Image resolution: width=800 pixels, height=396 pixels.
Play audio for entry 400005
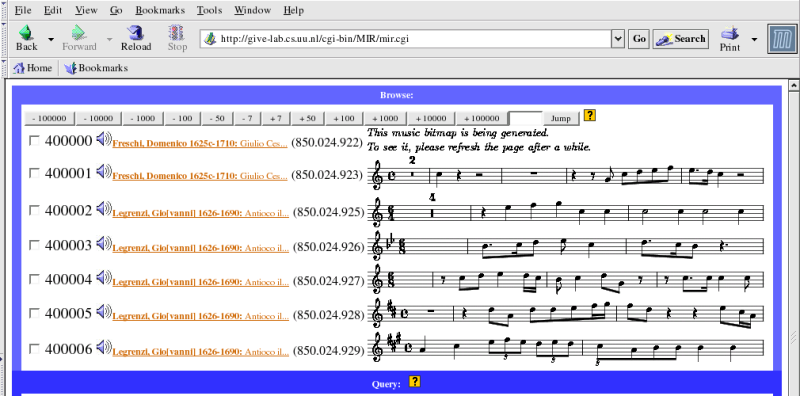tap(104, 311)
